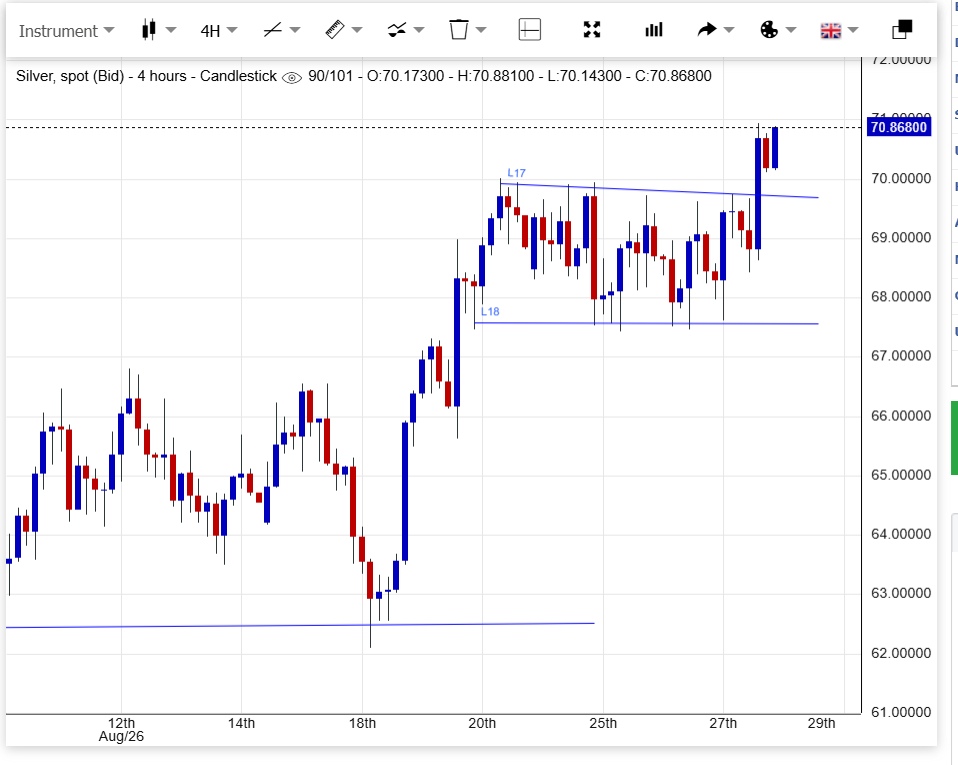Viewport: 958px width, 765px height.
Task: Choose the ruler measurement tool icon
Action: click(x=335, y=29)
